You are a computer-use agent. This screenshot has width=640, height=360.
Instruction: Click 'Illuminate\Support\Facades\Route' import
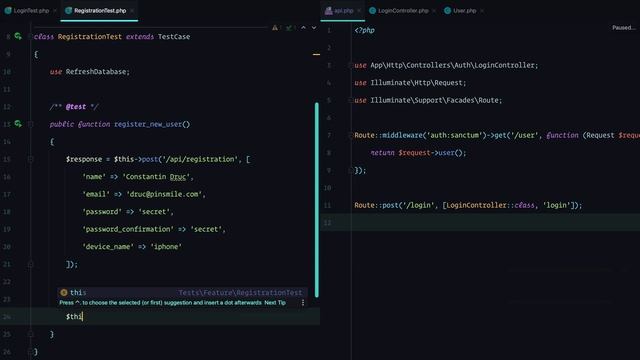pyautogui.click(x=434, y=100)
